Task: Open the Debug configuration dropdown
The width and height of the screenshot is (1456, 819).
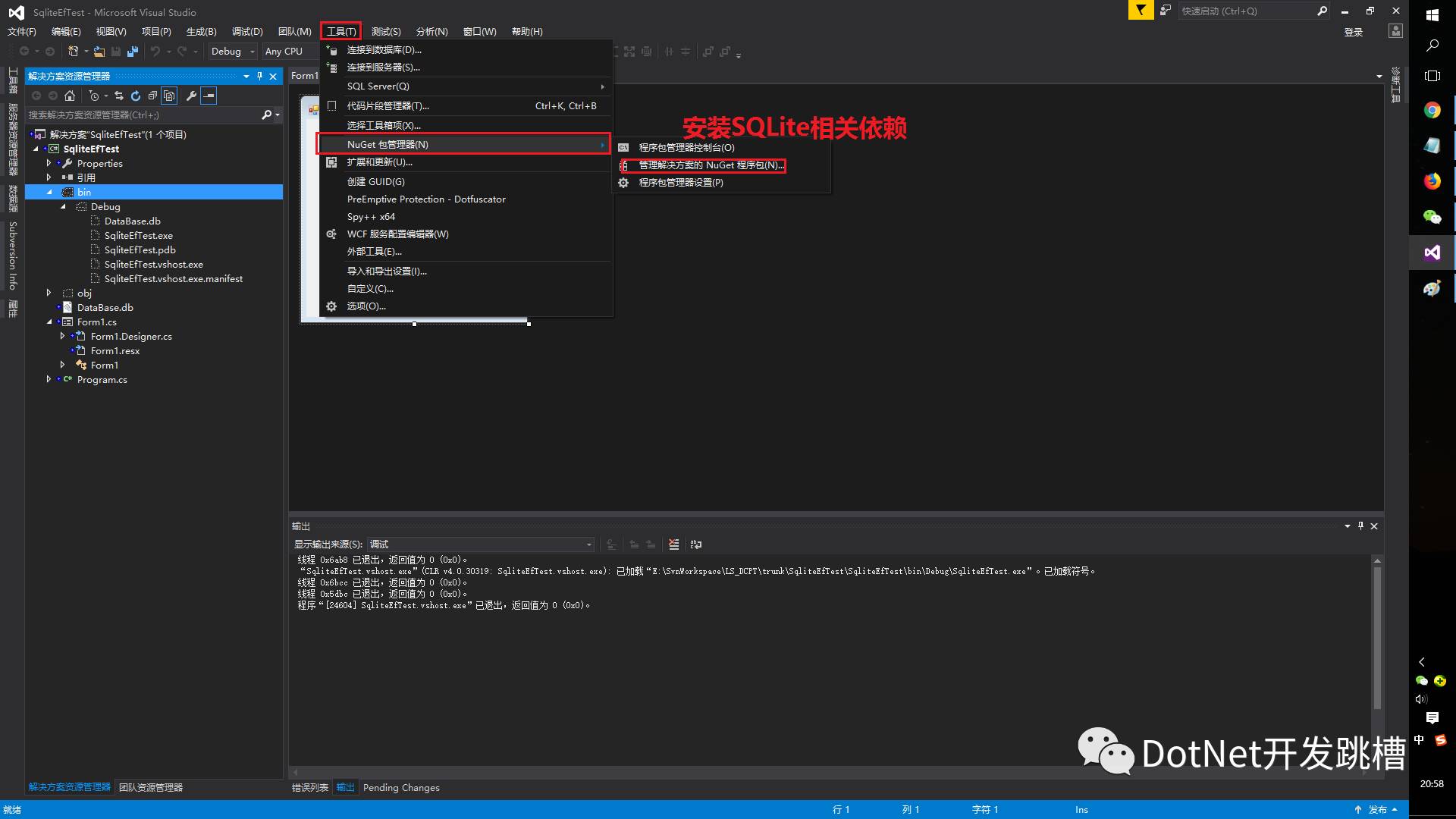Action: [233, 52]
